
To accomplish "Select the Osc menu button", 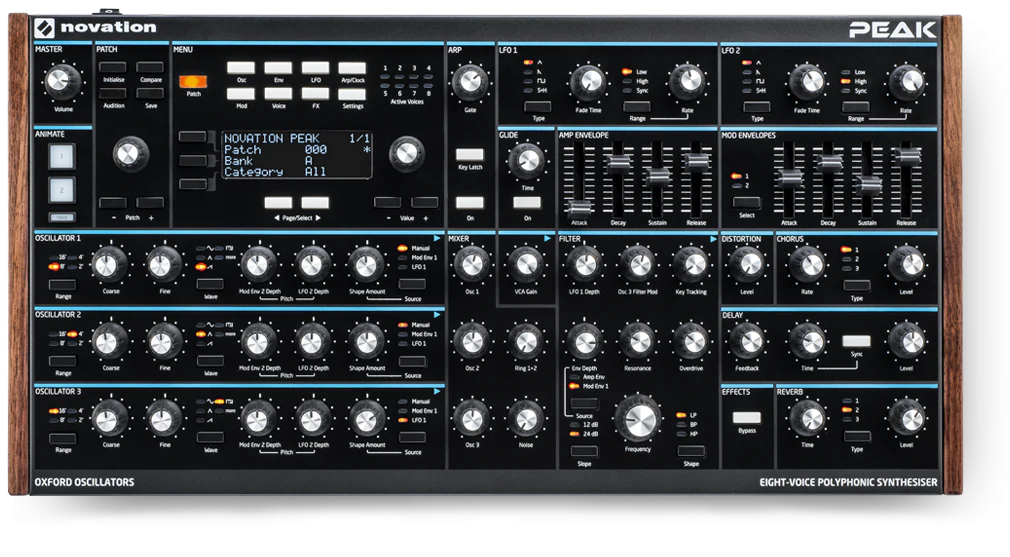I will coord(241,68).
